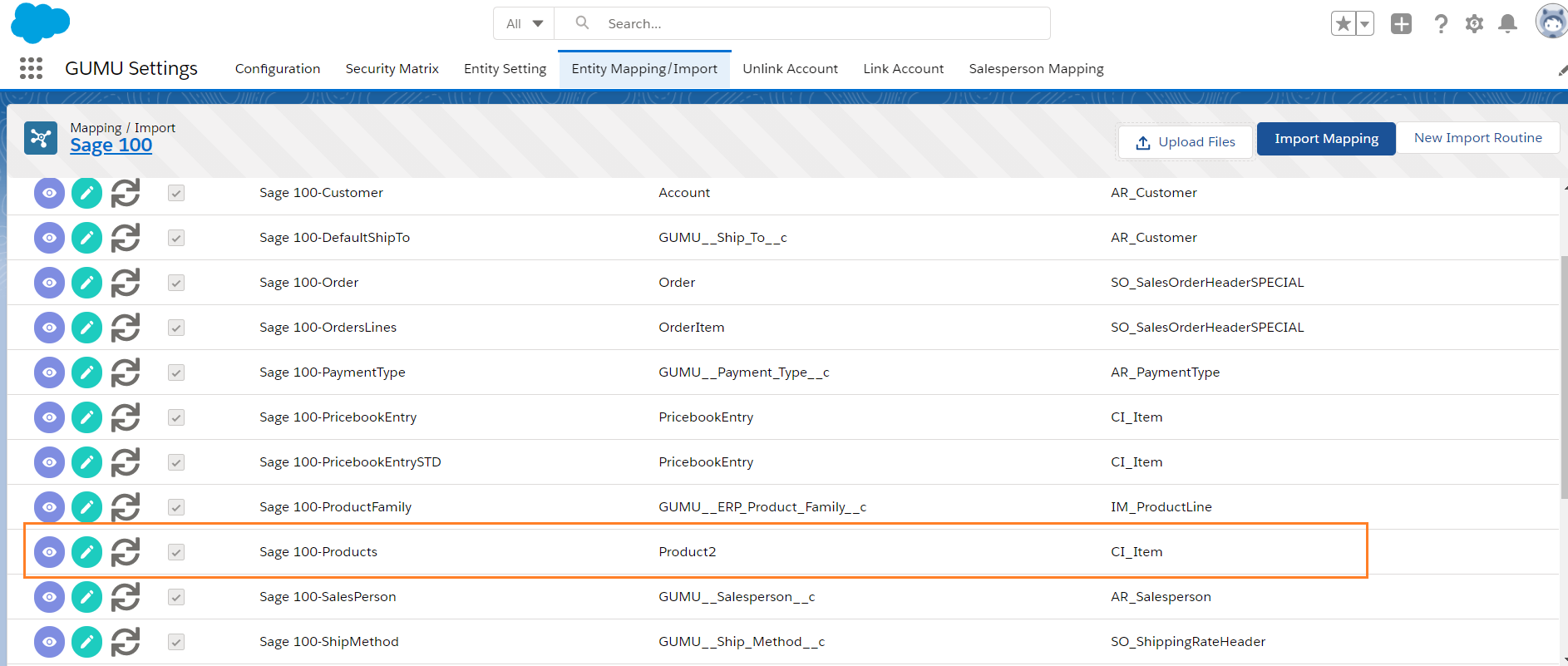Viewport: 1568px width, 666px height.
Task: Toggle the Sage 100-PricebookEntrySTD checkbox
Action: [x=176, y=462]
